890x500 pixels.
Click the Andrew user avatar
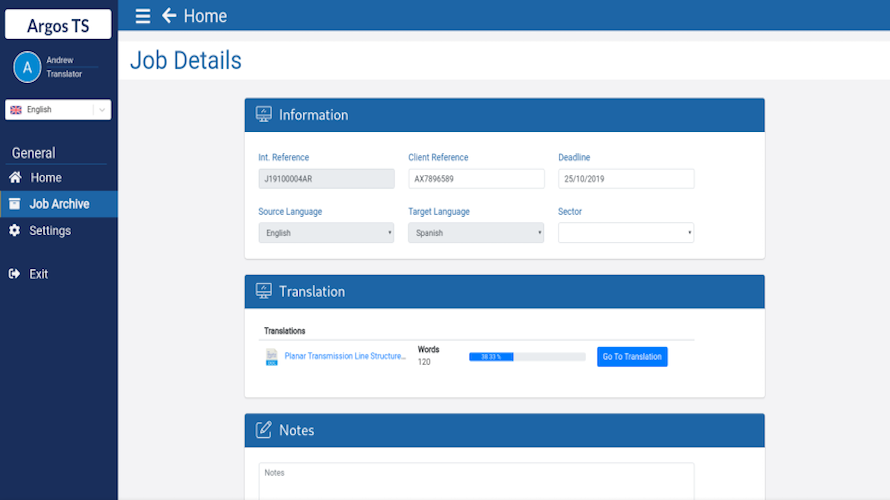click(27, 67)
